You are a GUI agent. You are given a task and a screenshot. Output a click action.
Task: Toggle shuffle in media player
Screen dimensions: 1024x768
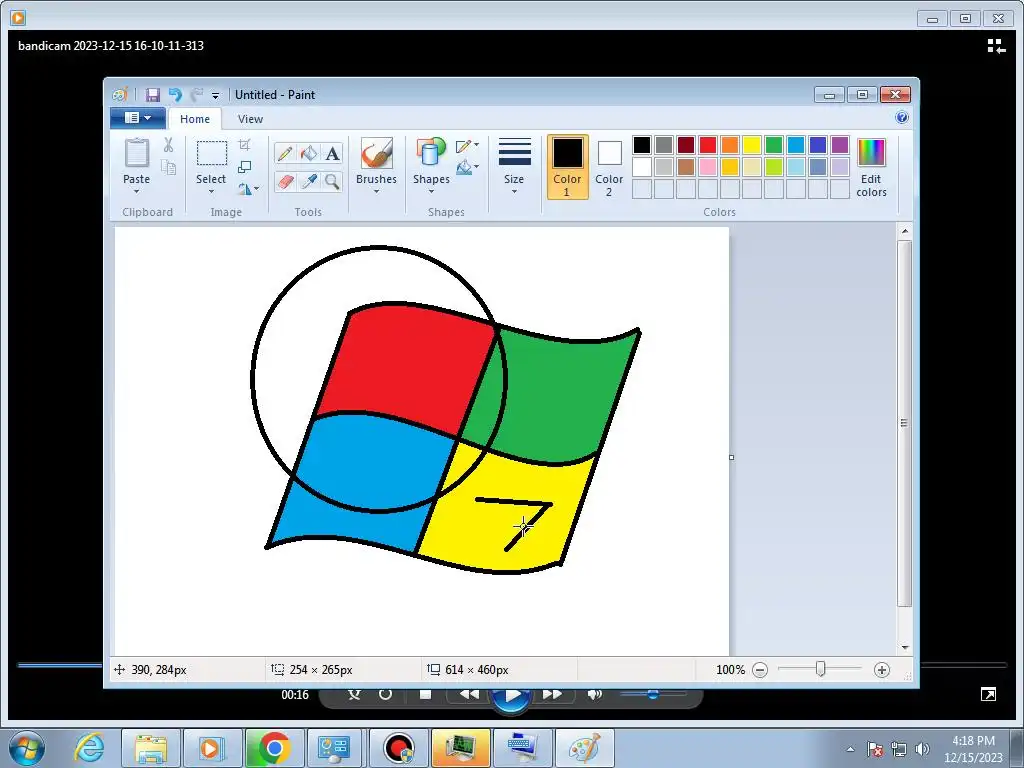coord(354,694)
